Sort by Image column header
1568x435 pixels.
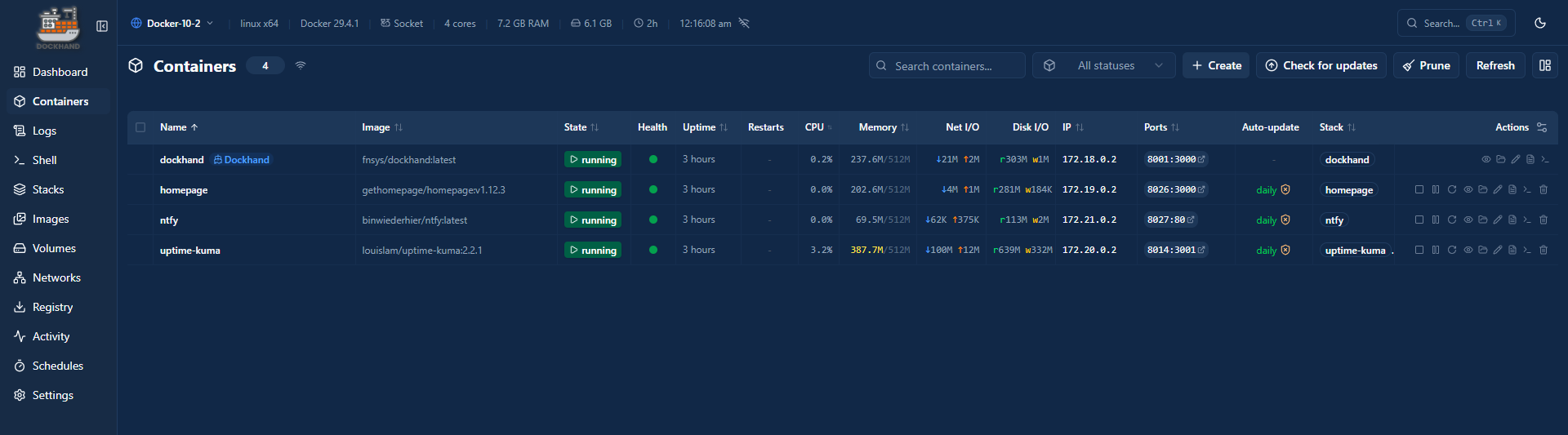382,127
